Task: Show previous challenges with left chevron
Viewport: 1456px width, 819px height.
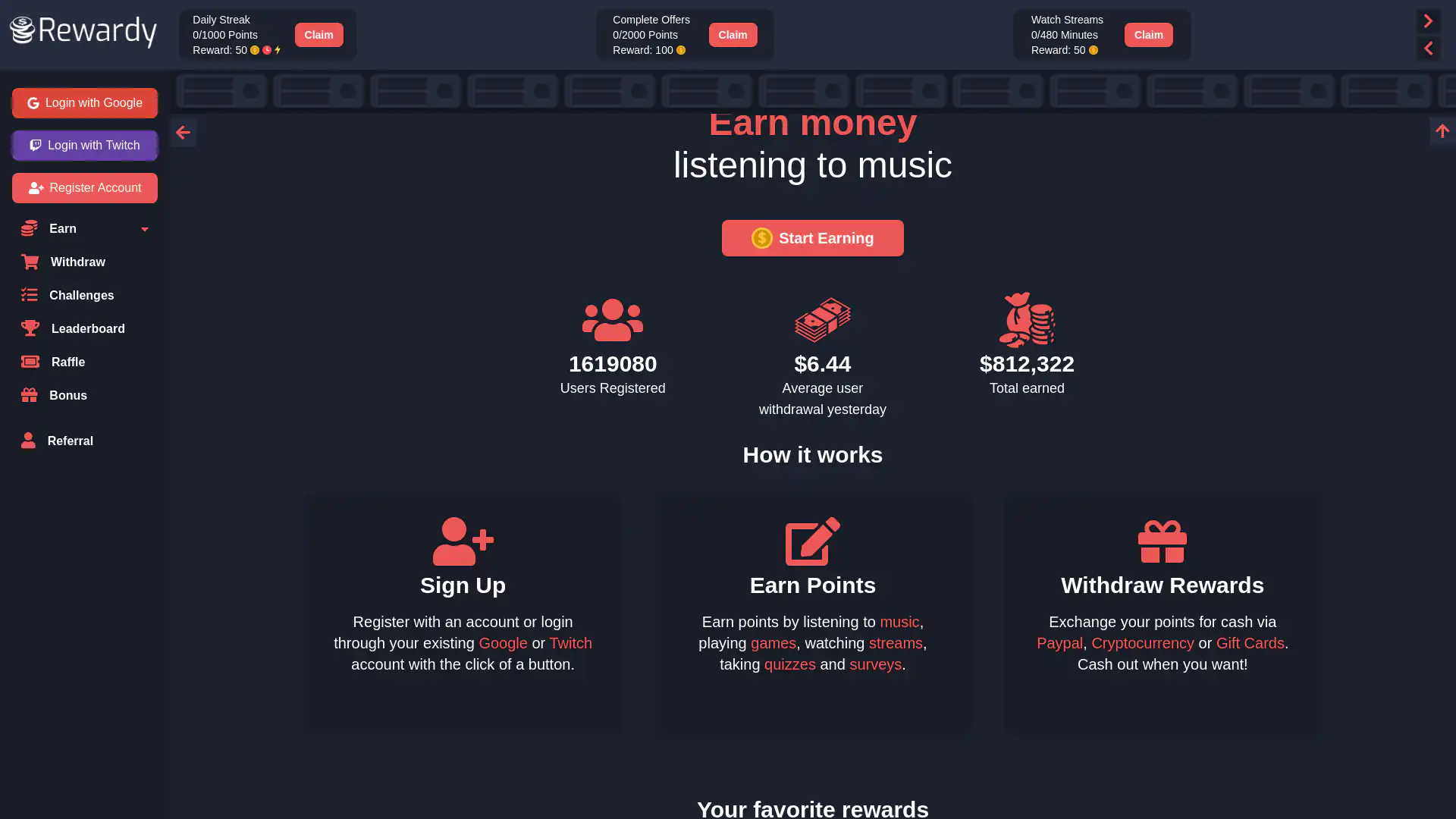Action: (x=1428, y=49)
